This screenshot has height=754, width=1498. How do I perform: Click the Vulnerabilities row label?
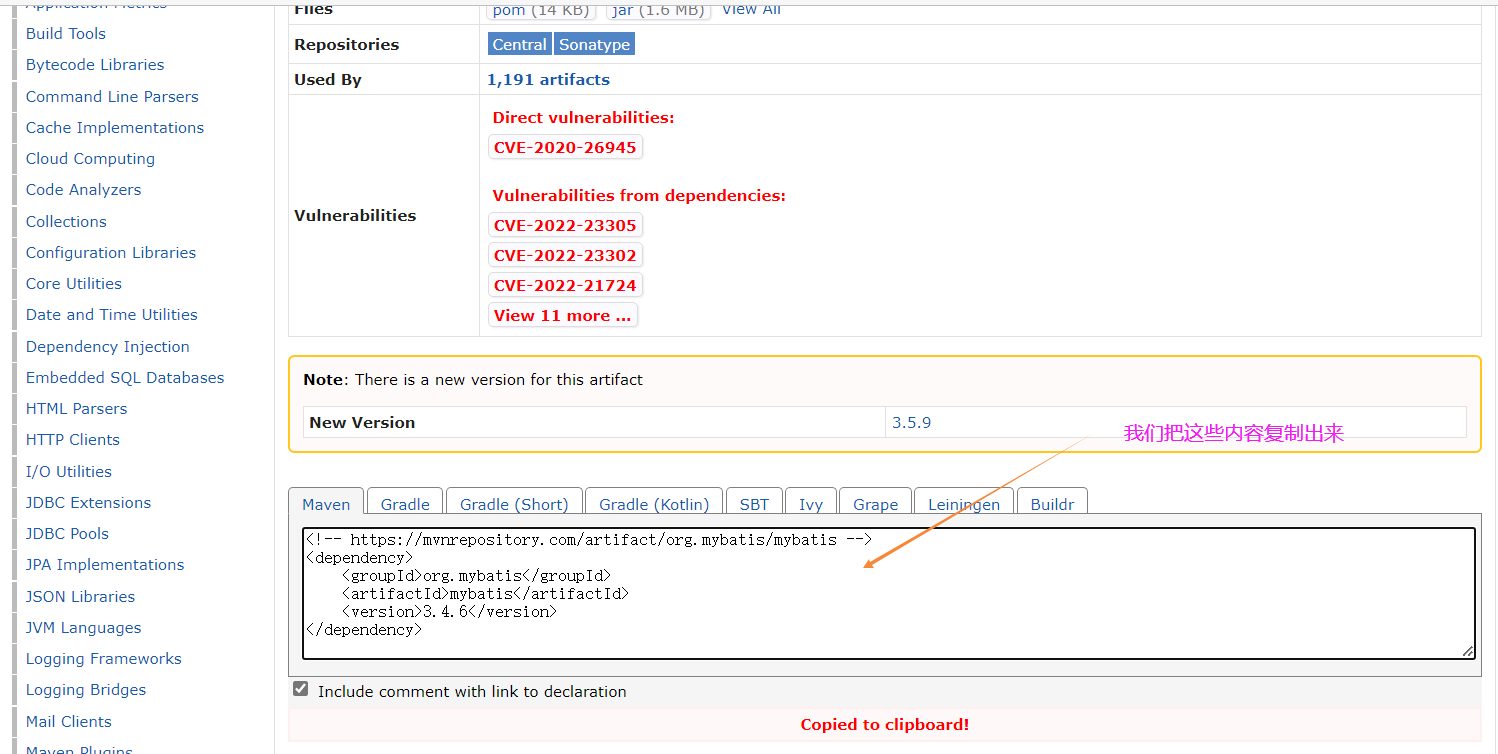tap(355, 215)
